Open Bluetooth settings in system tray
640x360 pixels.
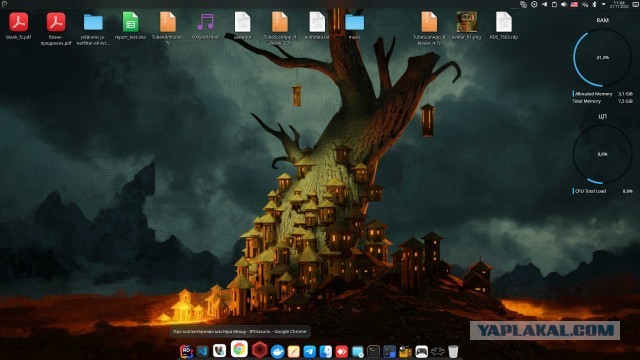pyautogui.click(x=594, y=4)
